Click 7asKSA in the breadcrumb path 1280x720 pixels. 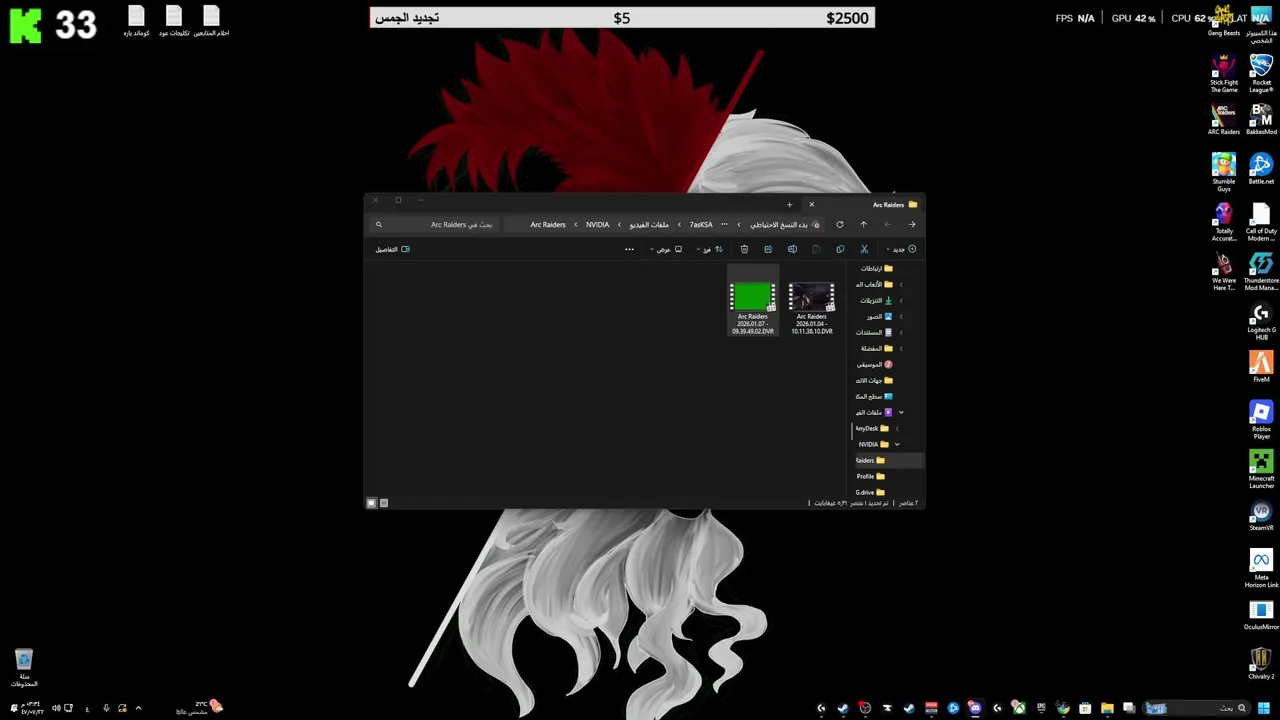pyautogui.click(x=701, y=225)
